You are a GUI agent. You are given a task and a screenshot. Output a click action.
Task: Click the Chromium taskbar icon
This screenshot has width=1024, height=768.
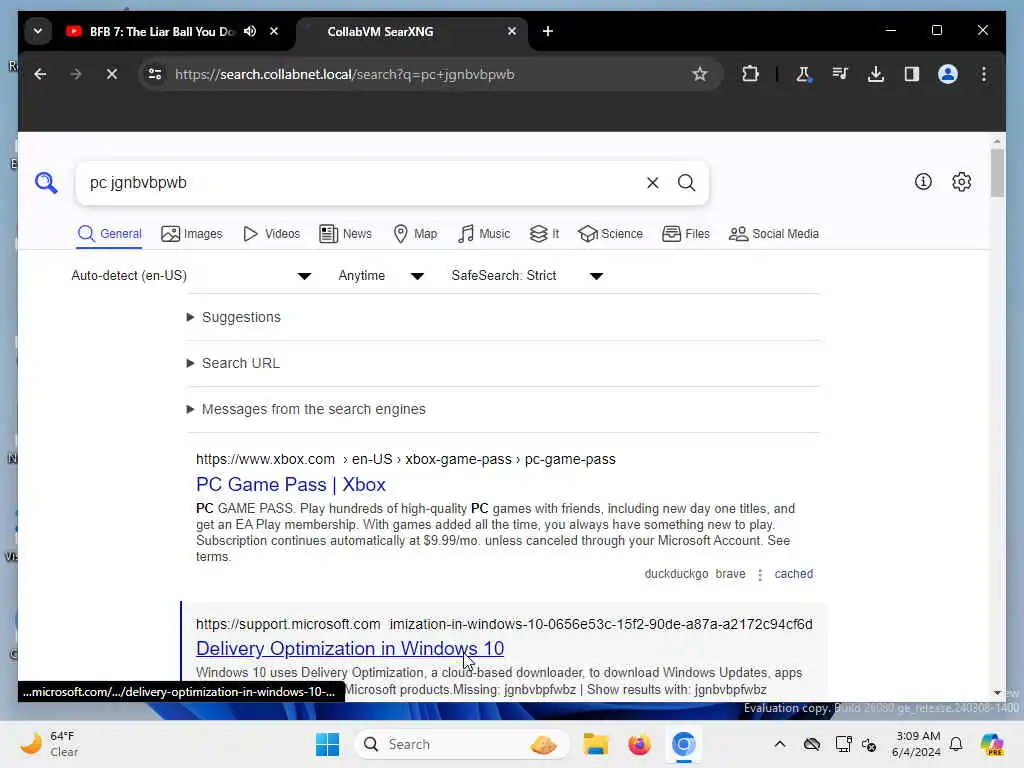tap(683, 744)
